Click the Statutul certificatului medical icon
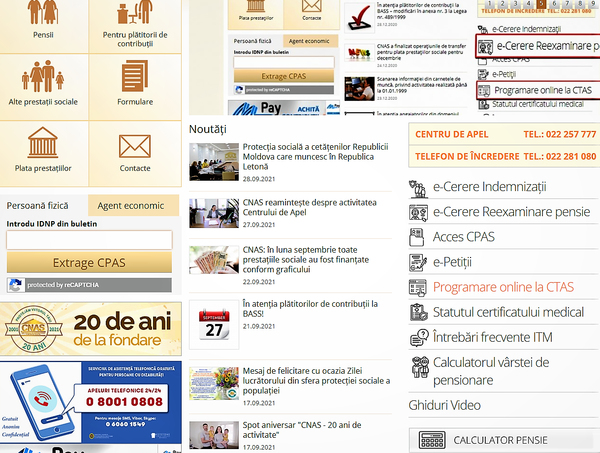The height and width of the screenshot is (453, 600). click(x=418, y=312)
